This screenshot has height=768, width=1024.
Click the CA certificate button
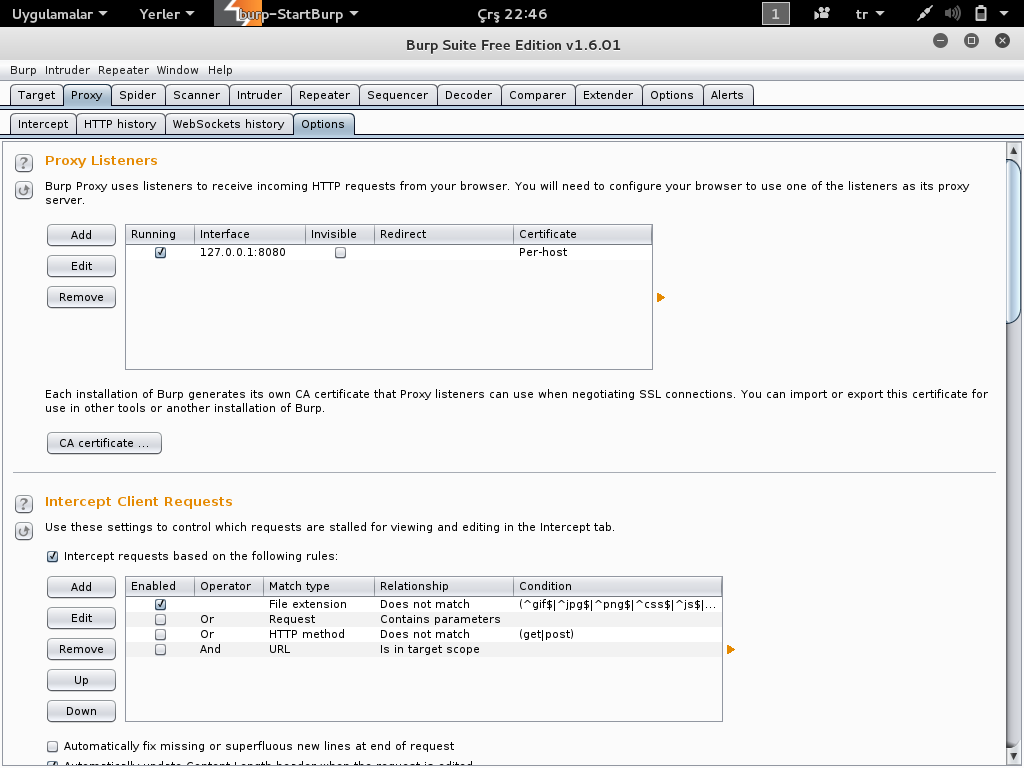point(104,443)
